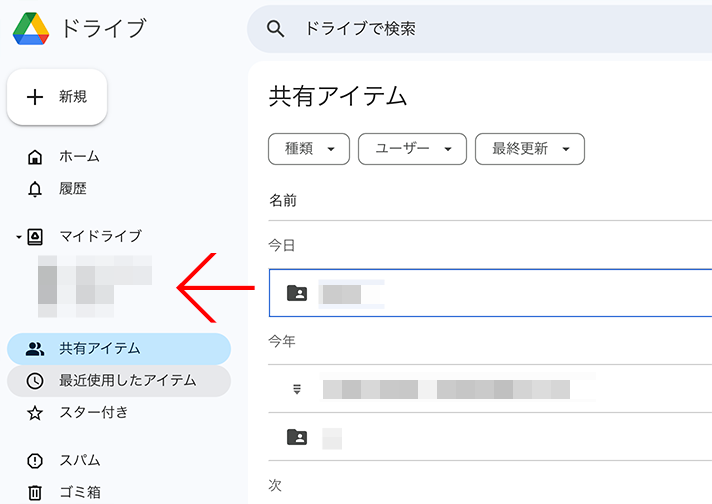Open the 種類 filter dropdown
The image size is (712, 504).
pos(308,149)
